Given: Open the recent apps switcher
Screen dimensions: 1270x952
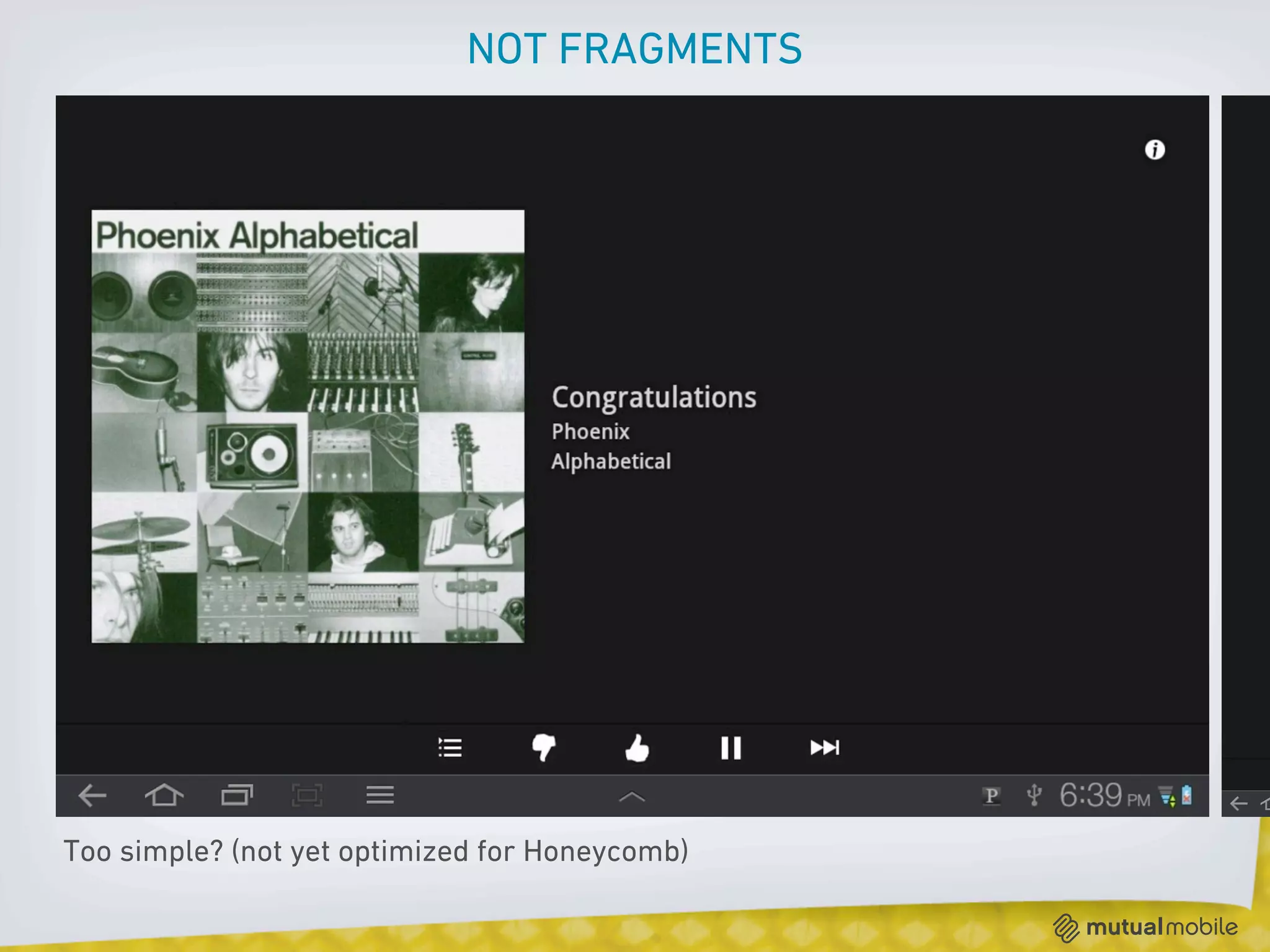Looking at the screenshot, I should pyautogui.click(x=237, y=795).
